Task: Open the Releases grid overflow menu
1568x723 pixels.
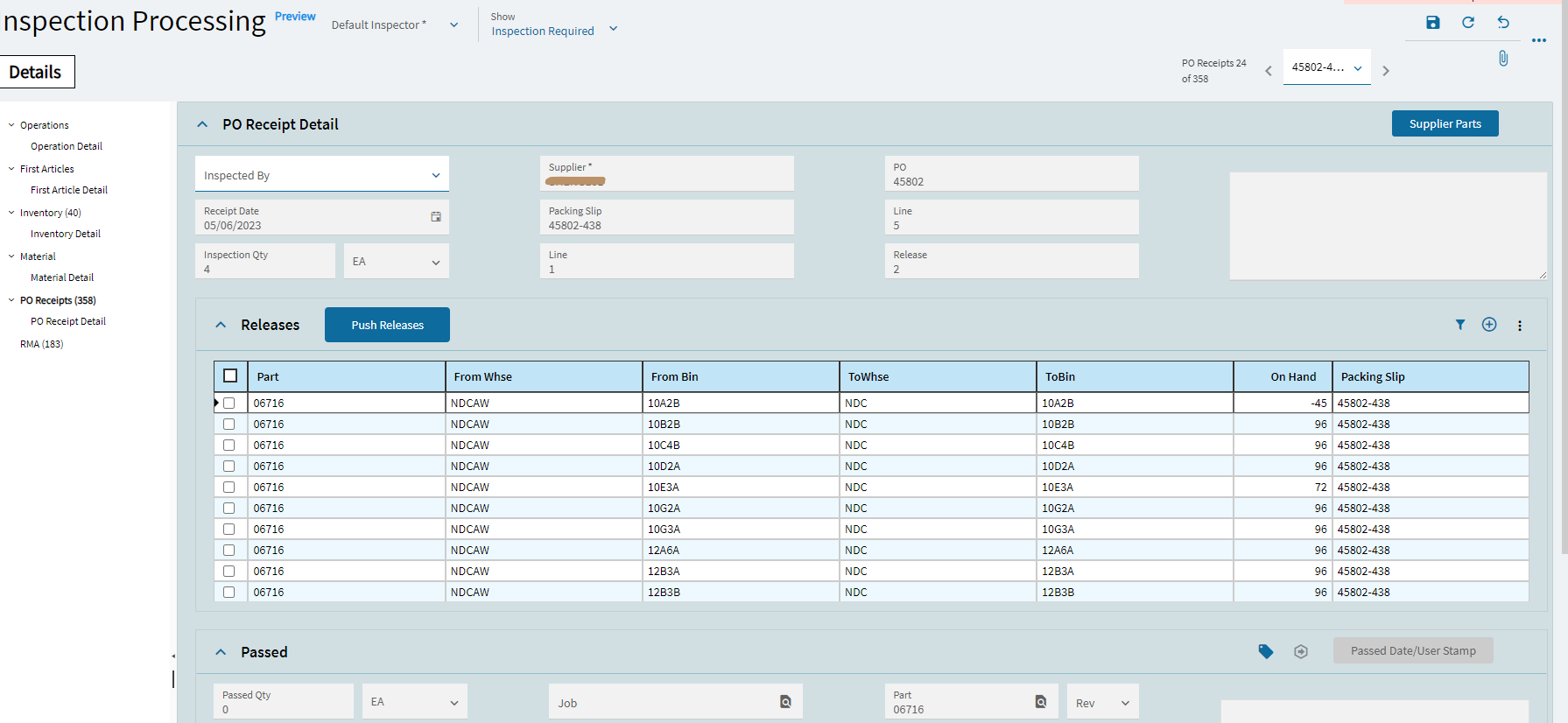Action: [x=1520, y=326]
